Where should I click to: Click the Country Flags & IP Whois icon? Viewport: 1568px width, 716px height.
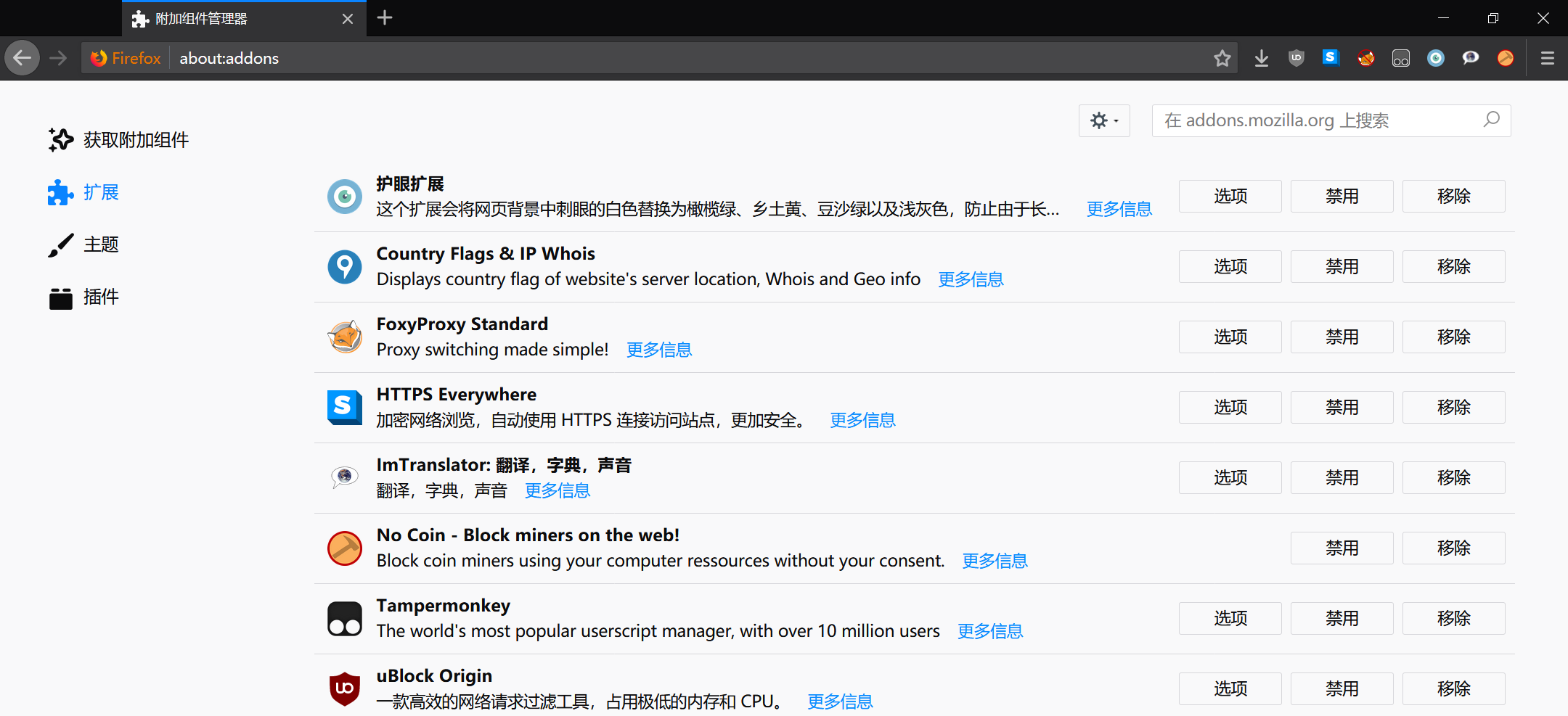345,267
